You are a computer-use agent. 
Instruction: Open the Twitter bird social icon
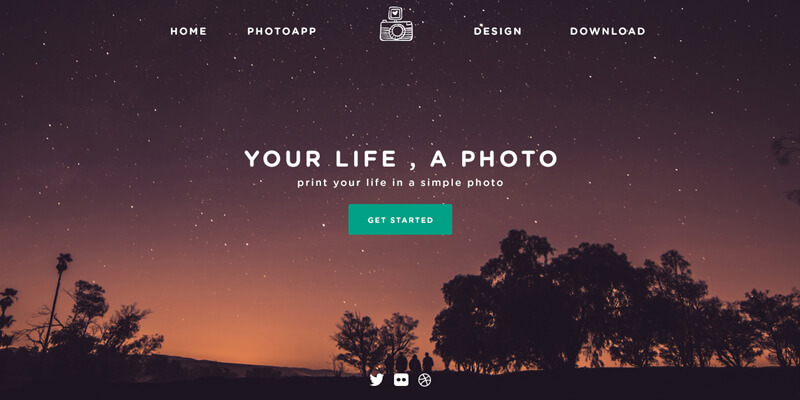[x=376, y=380]
